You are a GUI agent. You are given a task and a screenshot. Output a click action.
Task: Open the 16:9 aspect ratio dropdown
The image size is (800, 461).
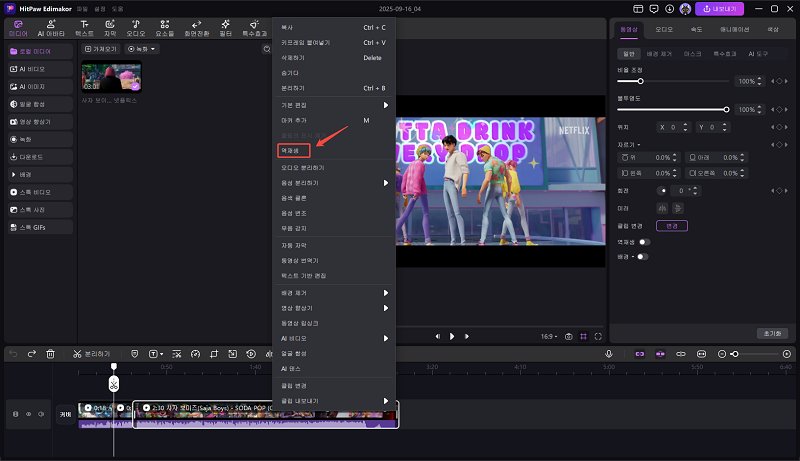pyautogui.click(x=549, y=337)
